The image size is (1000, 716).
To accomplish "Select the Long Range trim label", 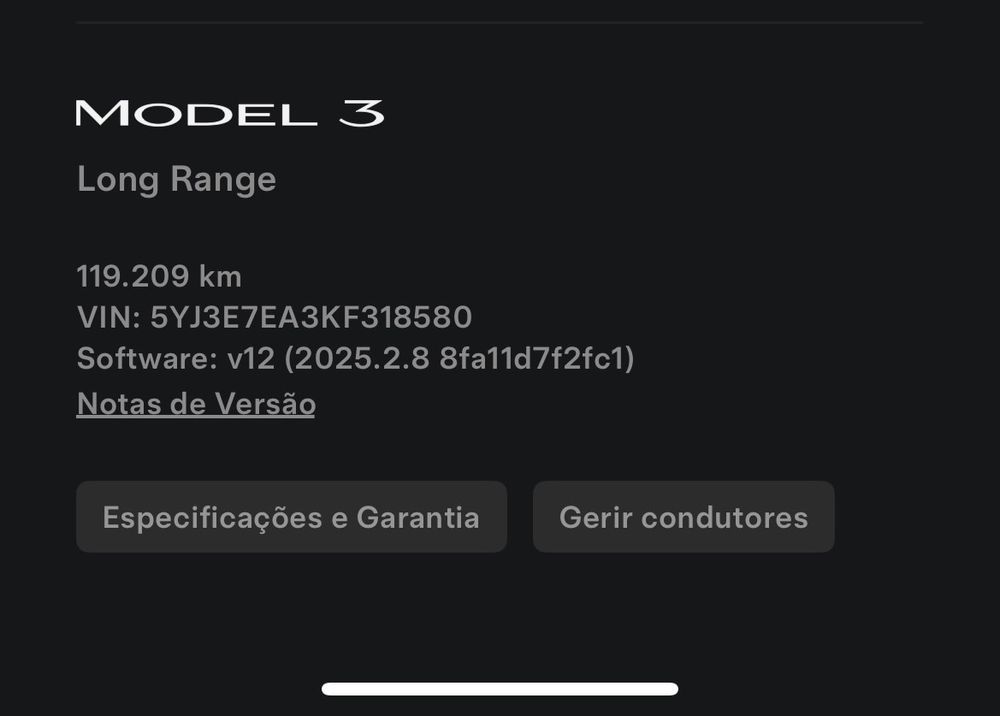I will (177, 179).
